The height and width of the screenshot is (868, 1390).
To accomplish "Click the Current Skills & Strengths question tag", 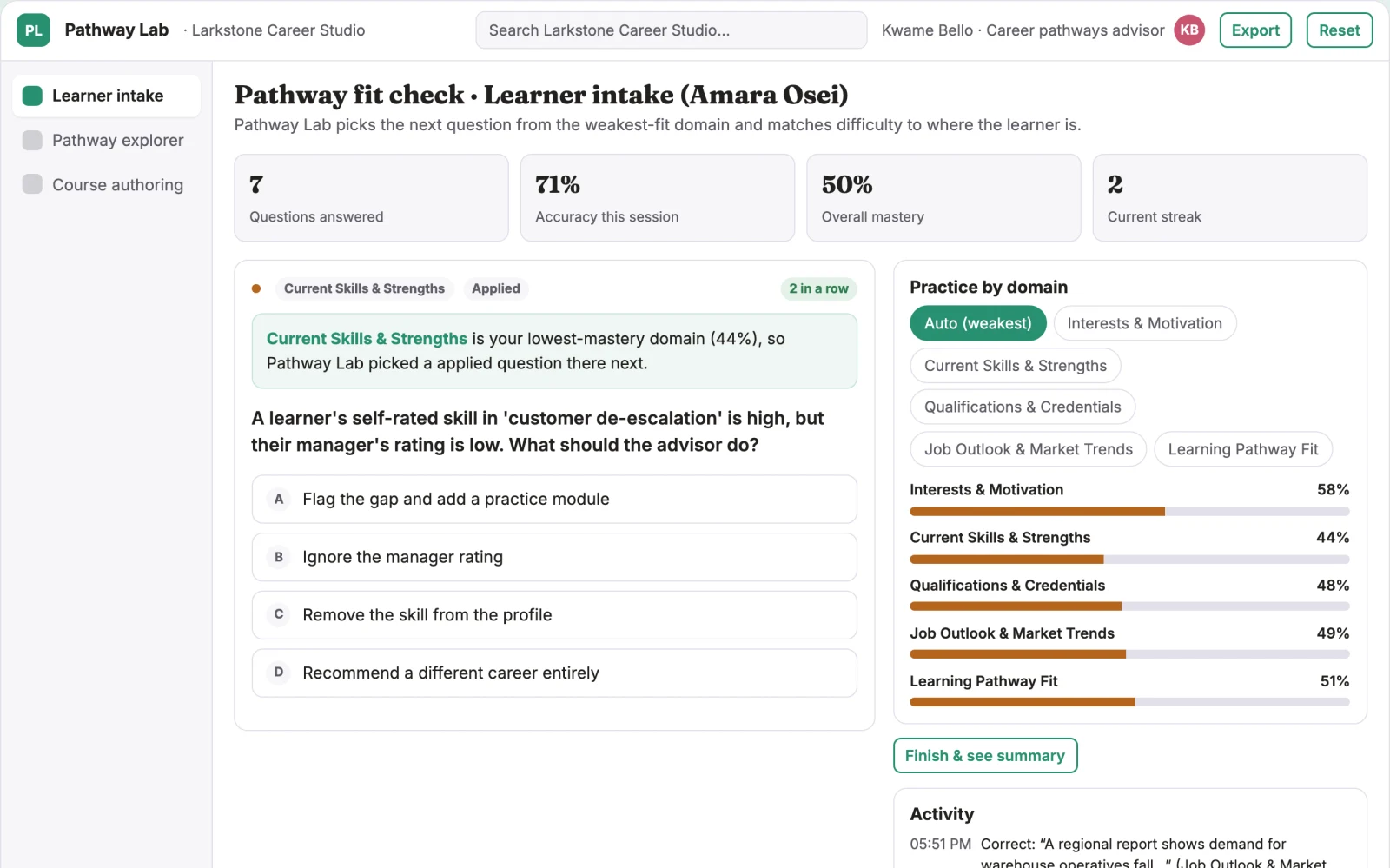I will 364,288.
